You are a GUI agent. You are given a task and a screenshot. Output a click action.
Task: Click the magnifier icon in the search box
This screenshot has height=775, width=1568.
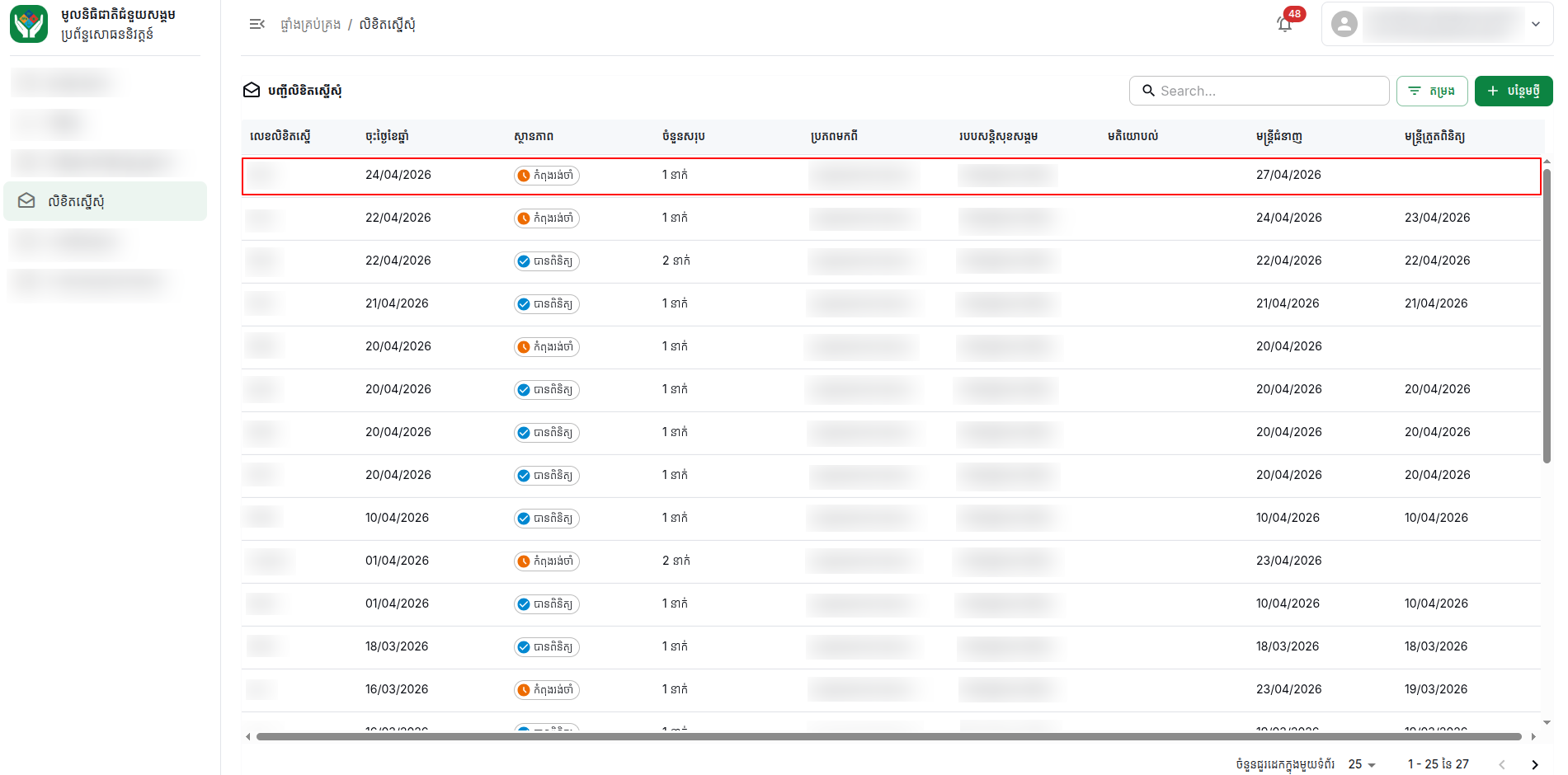tap(1147, 91)
